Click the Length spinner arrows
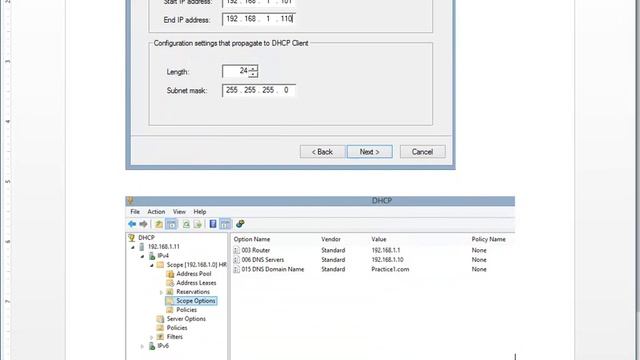This screenshot has height=360, width=640. point(253,71)
